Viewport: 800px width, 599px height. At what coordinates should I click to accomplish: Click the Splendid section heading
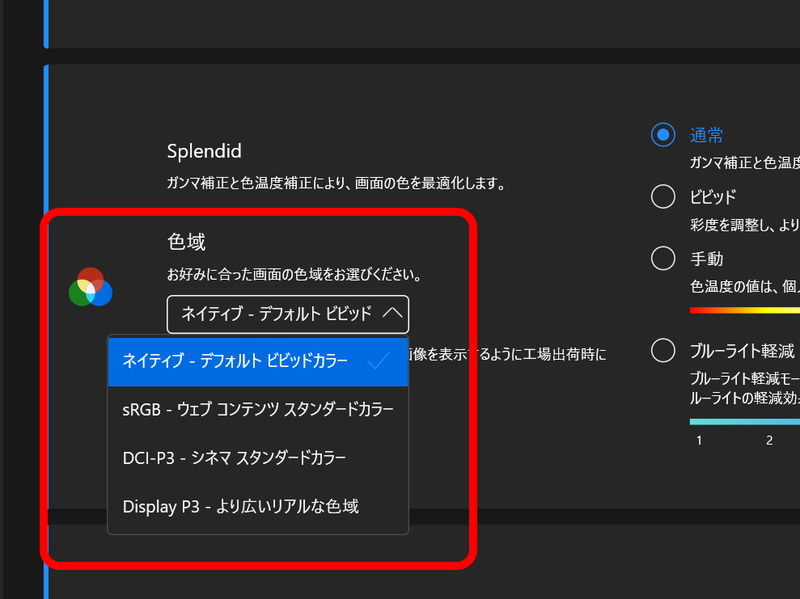click(204, 152)
